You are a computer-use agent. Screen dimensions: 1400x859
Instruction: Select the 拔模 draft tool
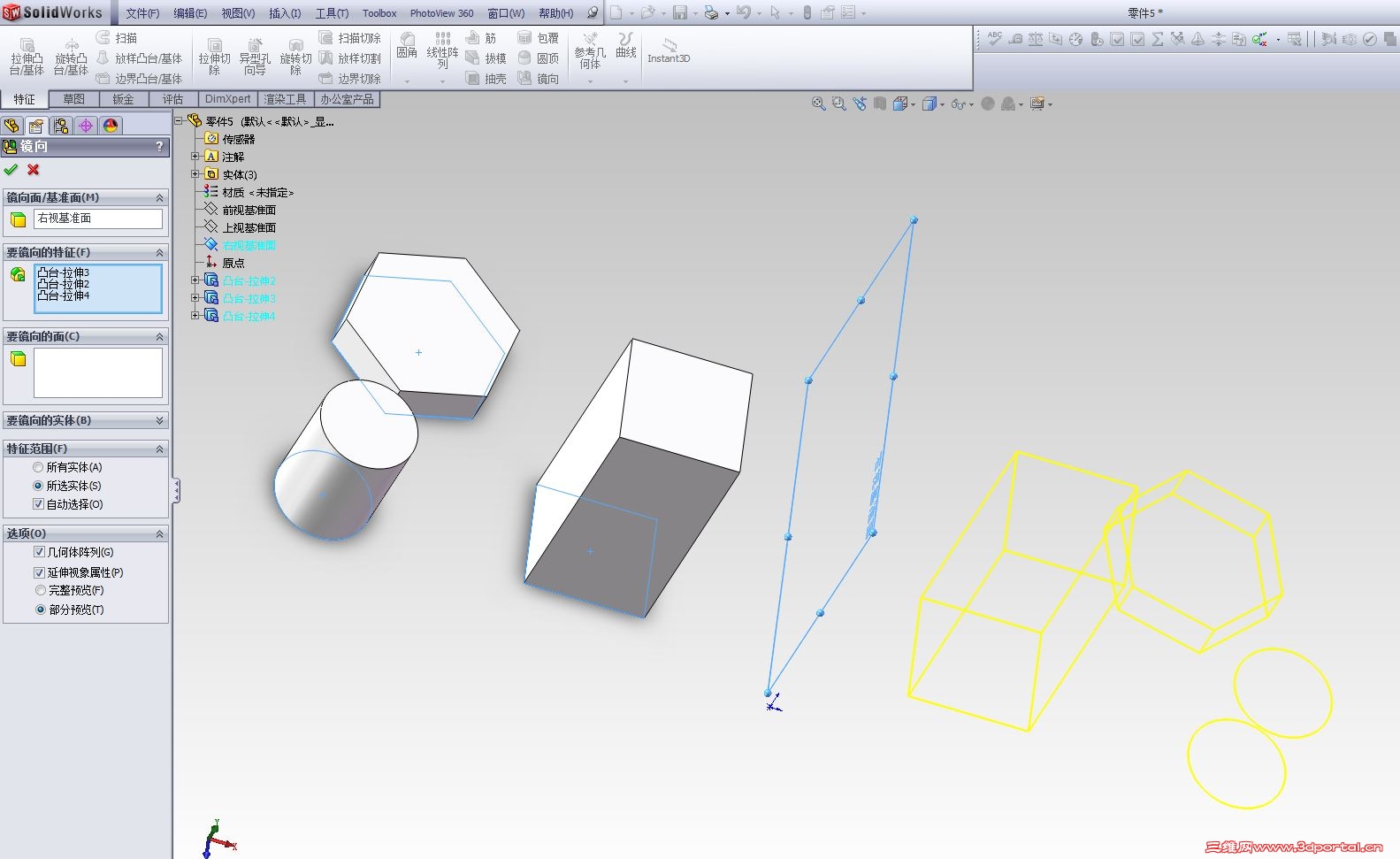point(486,58)
